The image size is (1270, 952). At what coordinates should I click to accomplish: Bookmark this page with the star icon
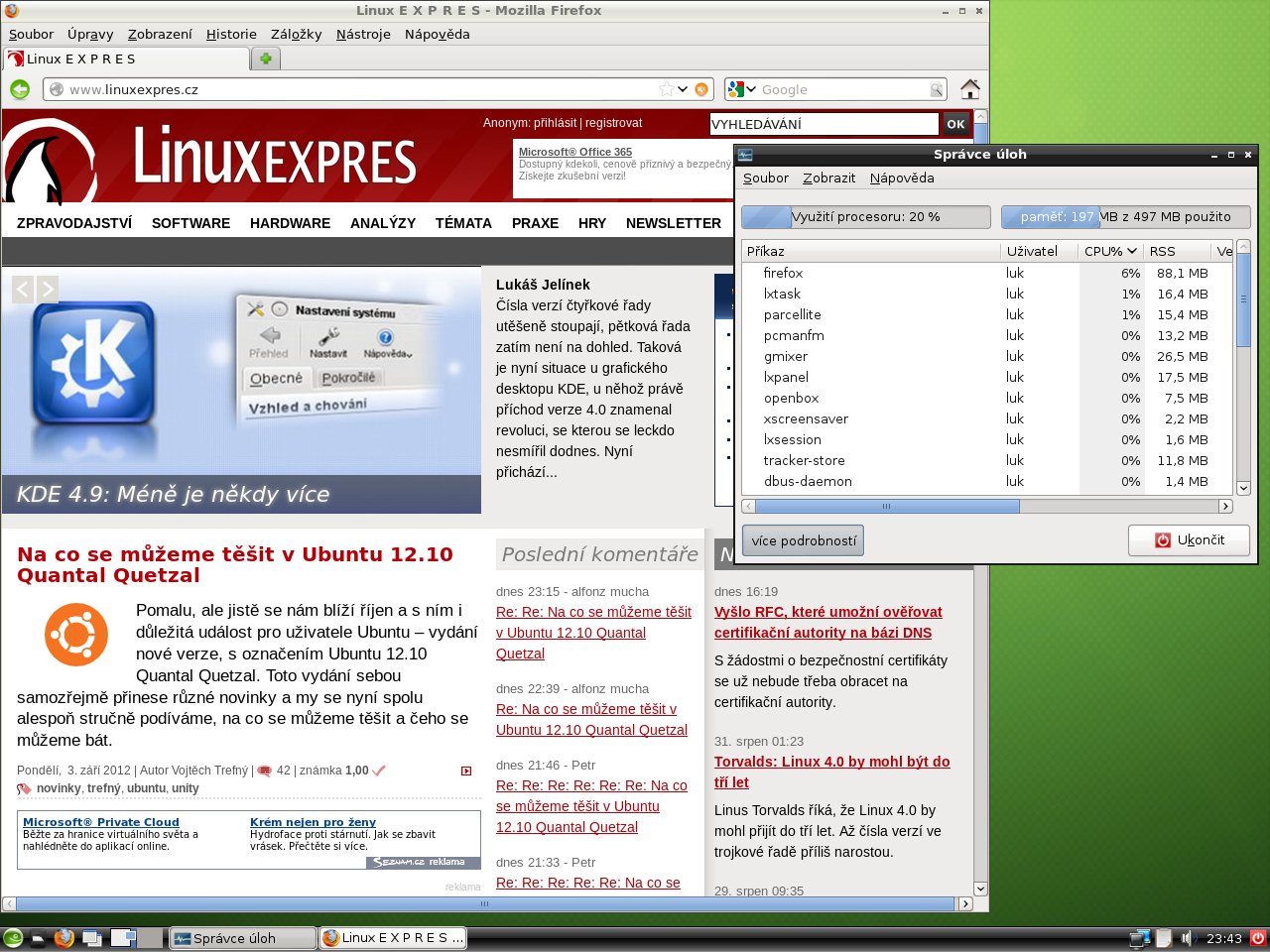pos(666,89)
